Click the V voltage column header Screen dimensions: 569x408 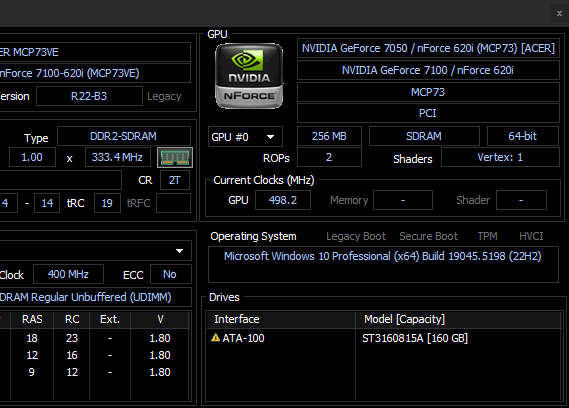[160, 319]
